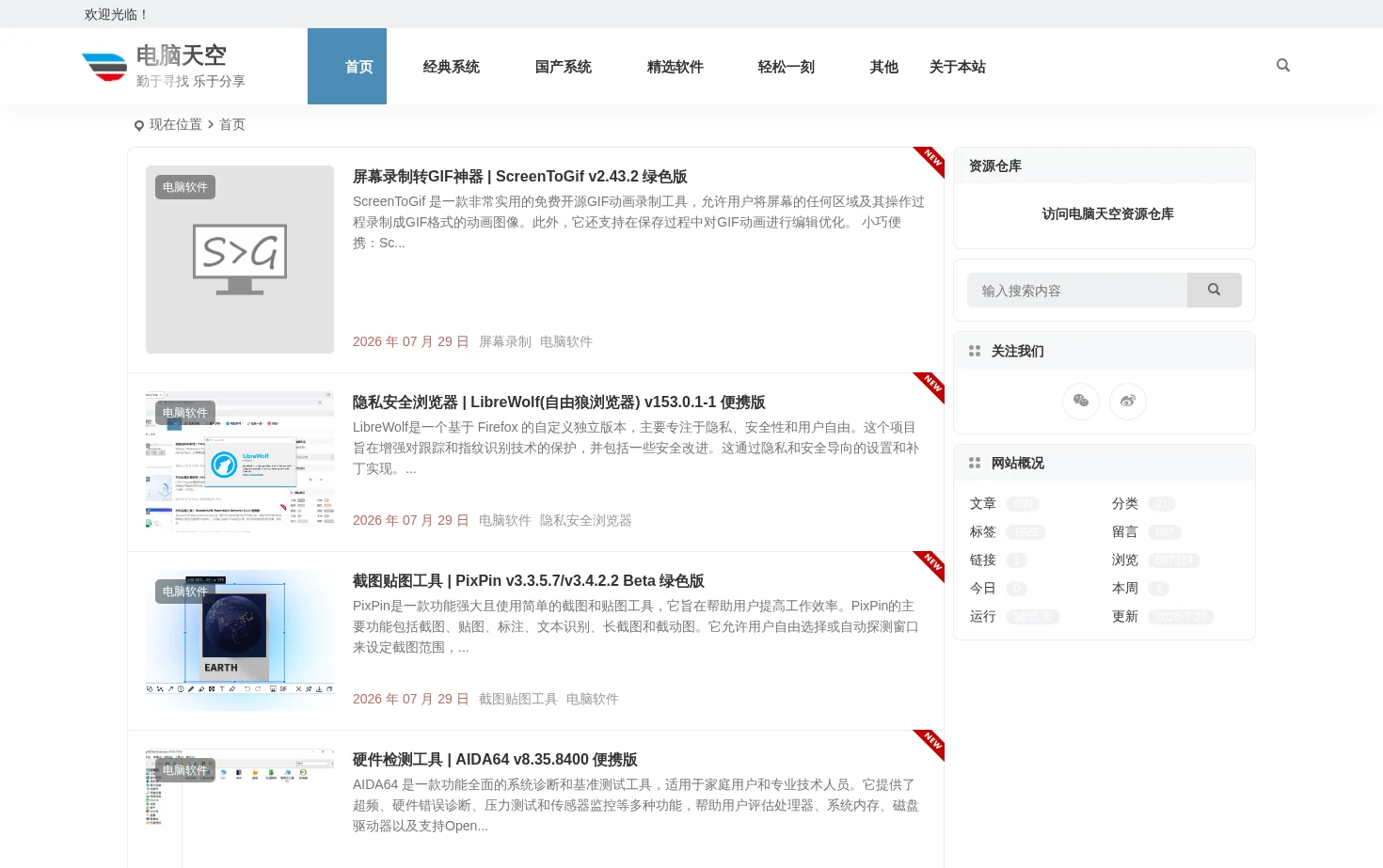Select the 屏幕录制 tag link
Screen dimensions: 1383x868
pos(505,342)
